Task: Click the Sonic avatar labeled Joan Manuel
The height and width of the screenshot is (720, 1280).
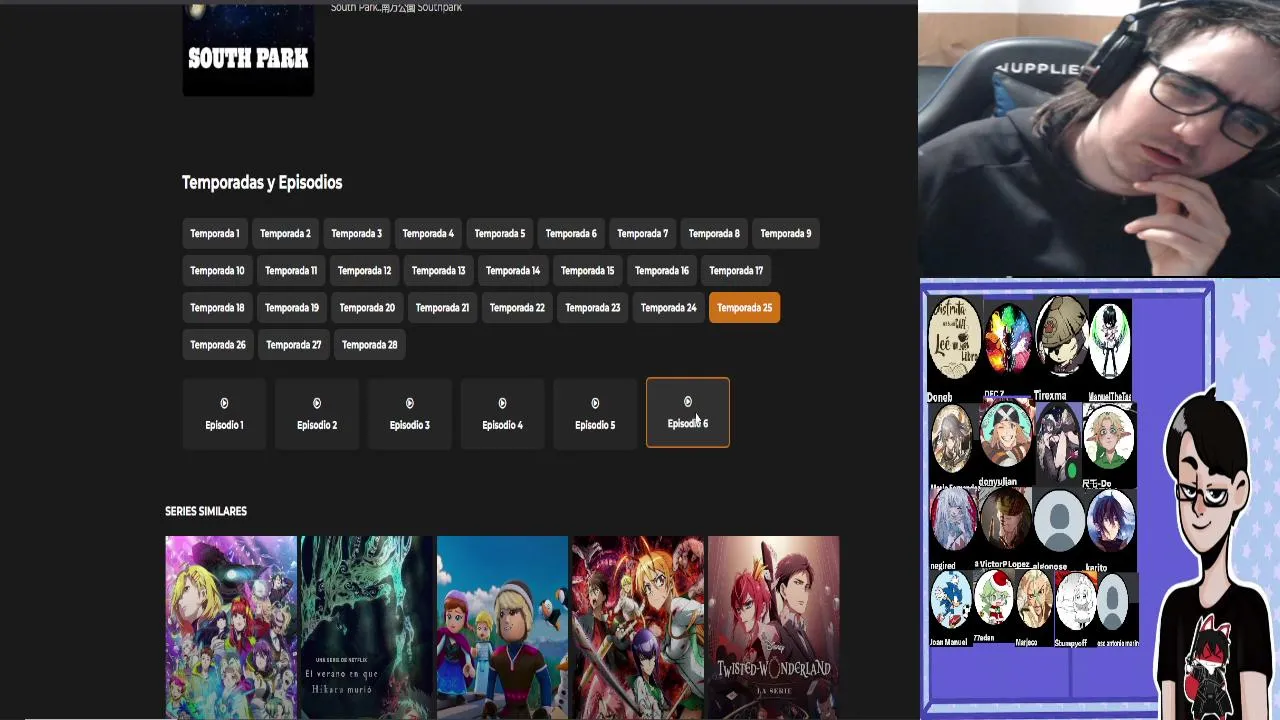Action: [x=951, y=599]
